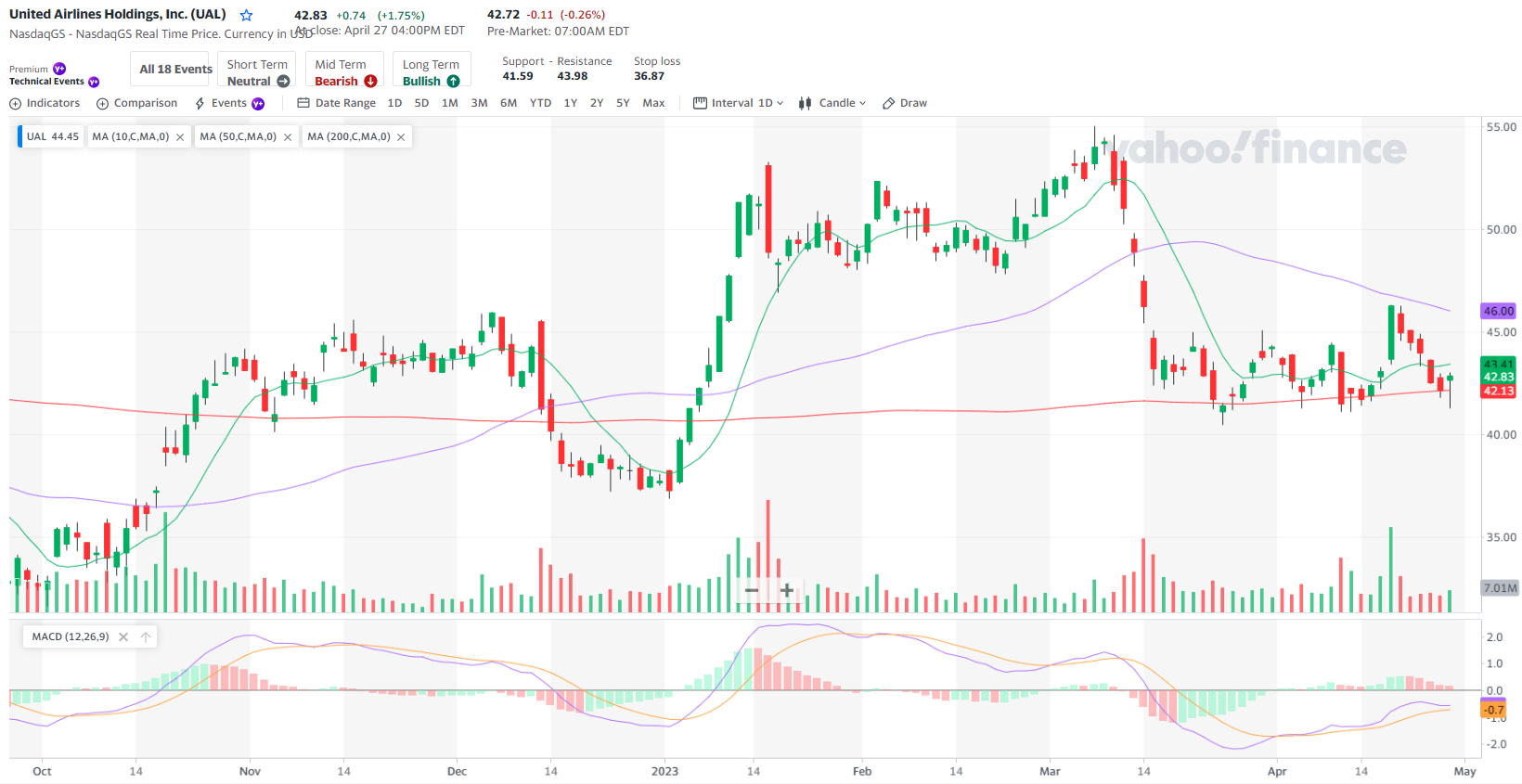The image size is (1522, 784).
Task: Open the Short Term Neutral outlook
Action: point(257,70)
